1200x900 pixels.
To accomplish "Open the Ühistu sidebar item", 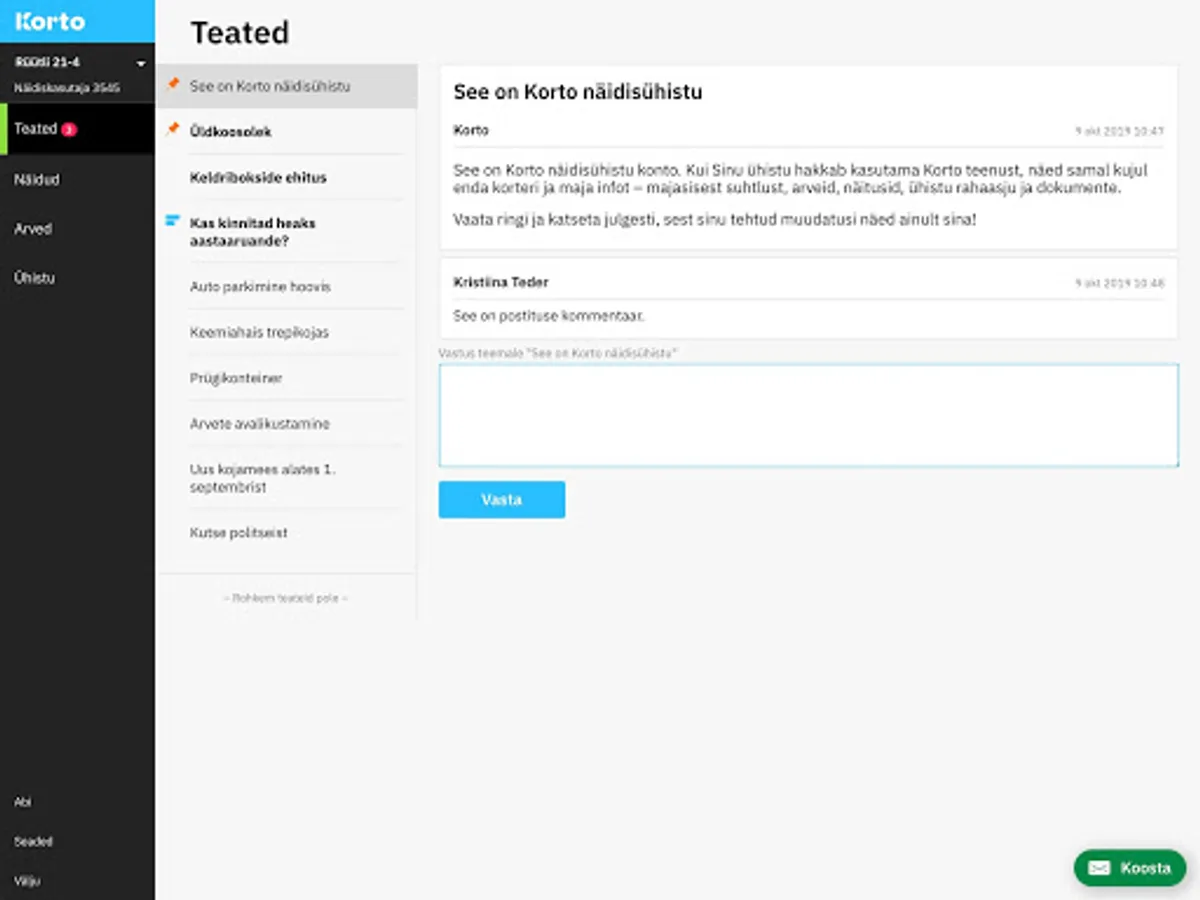I will tap(35, 278).
